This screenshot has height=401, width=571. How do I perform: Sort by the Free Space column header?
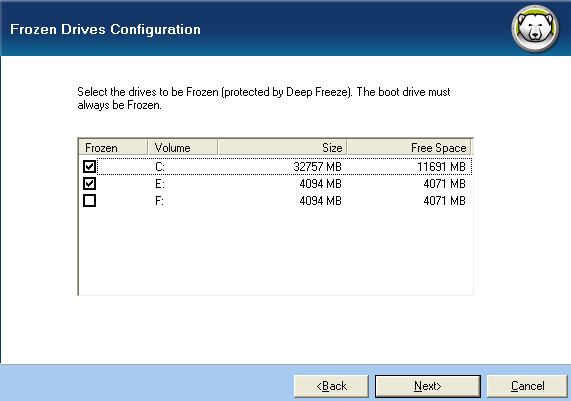coord(409,148)
